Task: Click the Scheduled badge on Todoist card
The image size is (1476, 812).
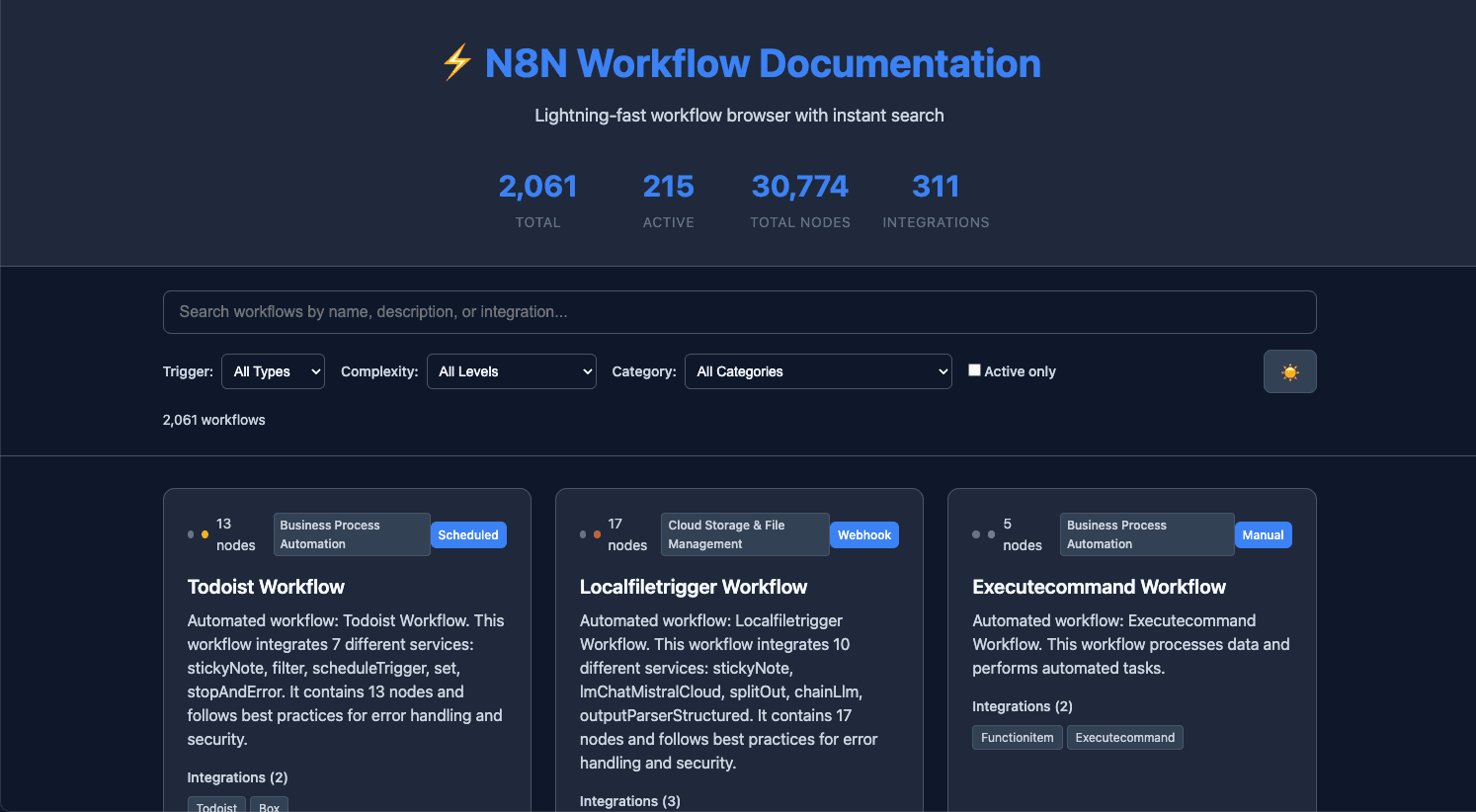Action: [x=468, y=534]
